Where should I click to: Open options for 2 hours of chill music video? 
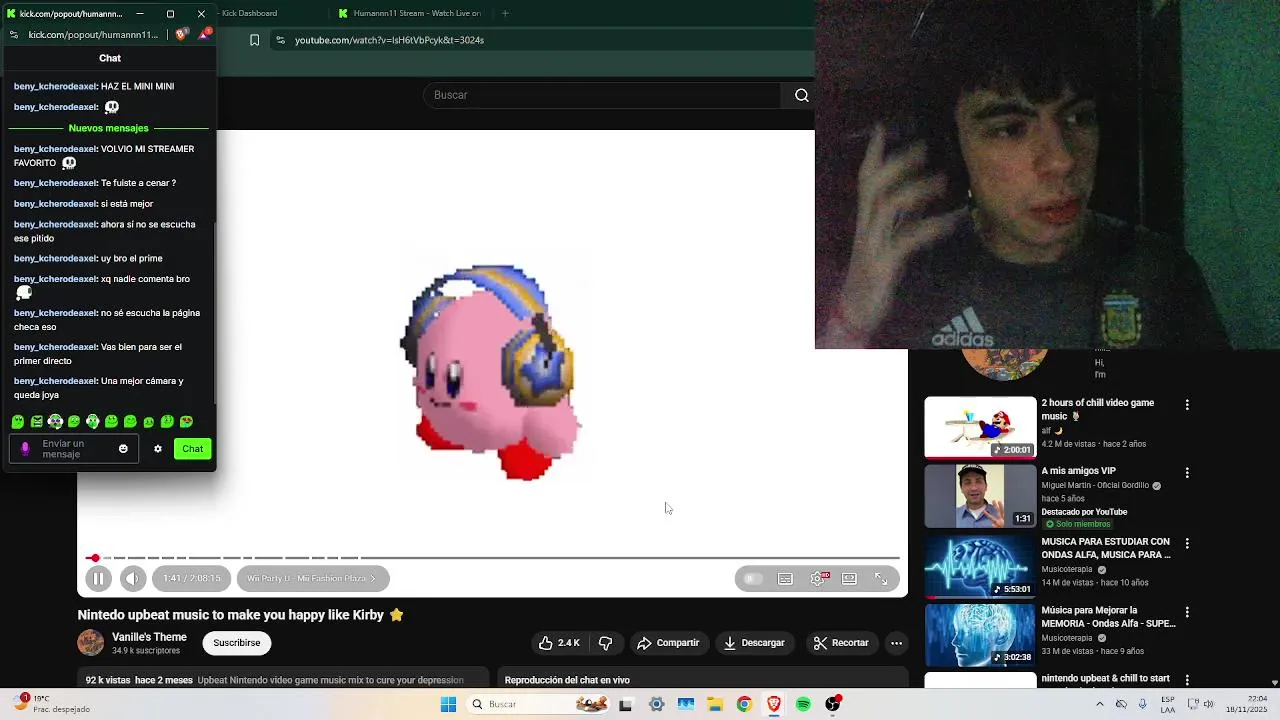coord(1187,405)
